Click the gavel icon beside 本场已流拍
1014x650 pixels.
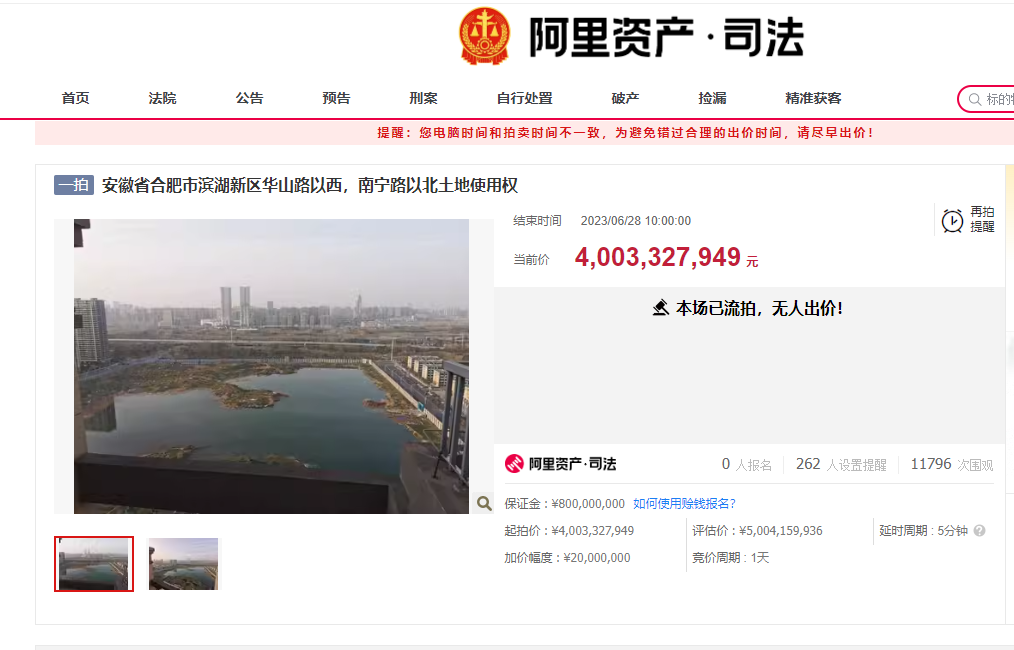(x=660, y=308)
